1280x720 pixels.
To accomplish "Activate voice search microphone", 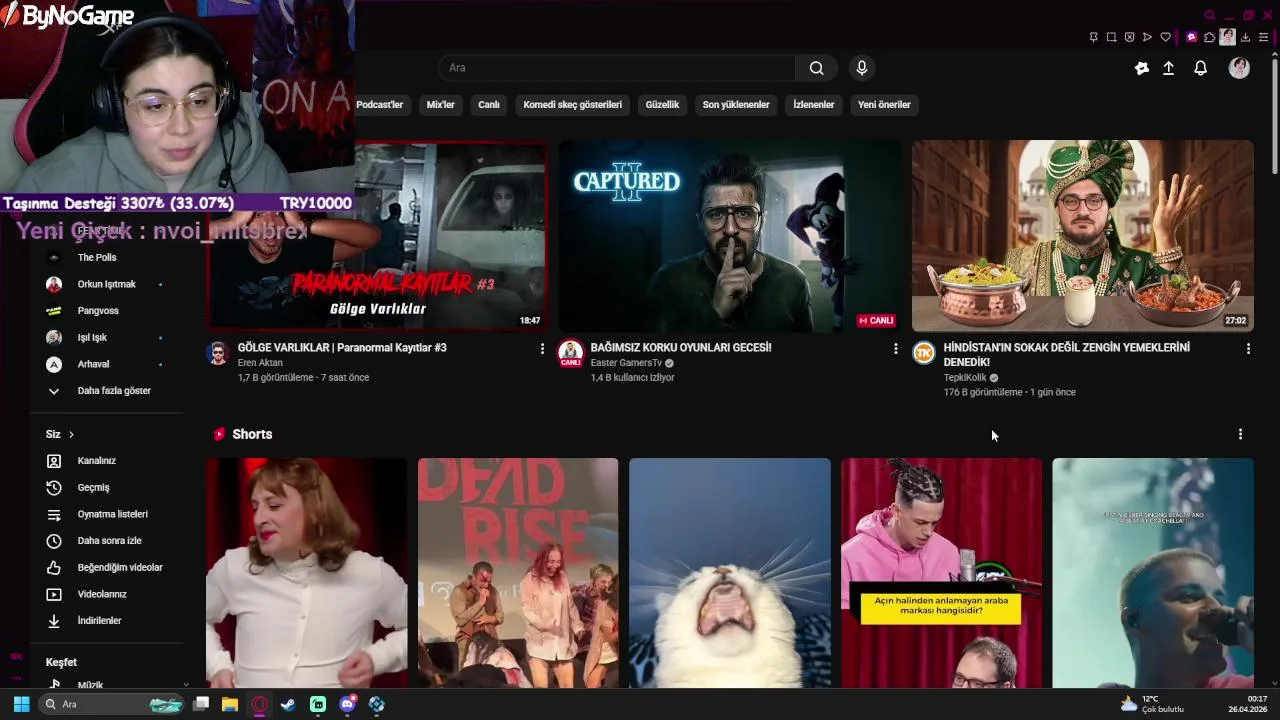I will 862,68.
